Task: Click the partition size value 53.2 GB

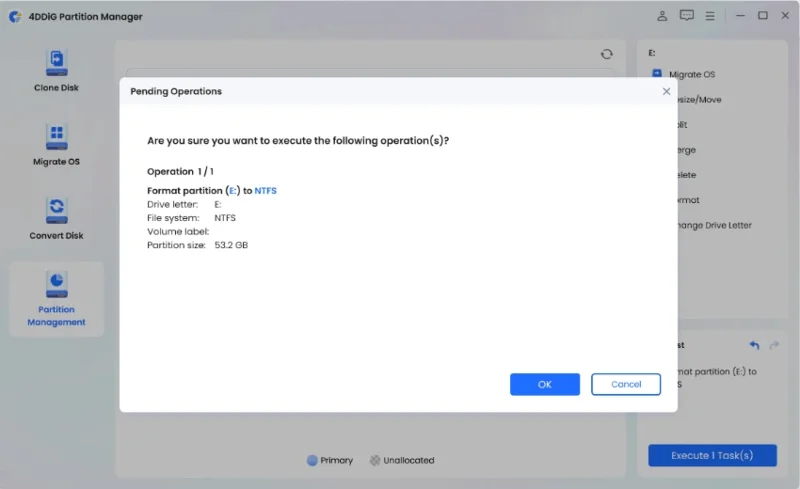Action: 231,245
